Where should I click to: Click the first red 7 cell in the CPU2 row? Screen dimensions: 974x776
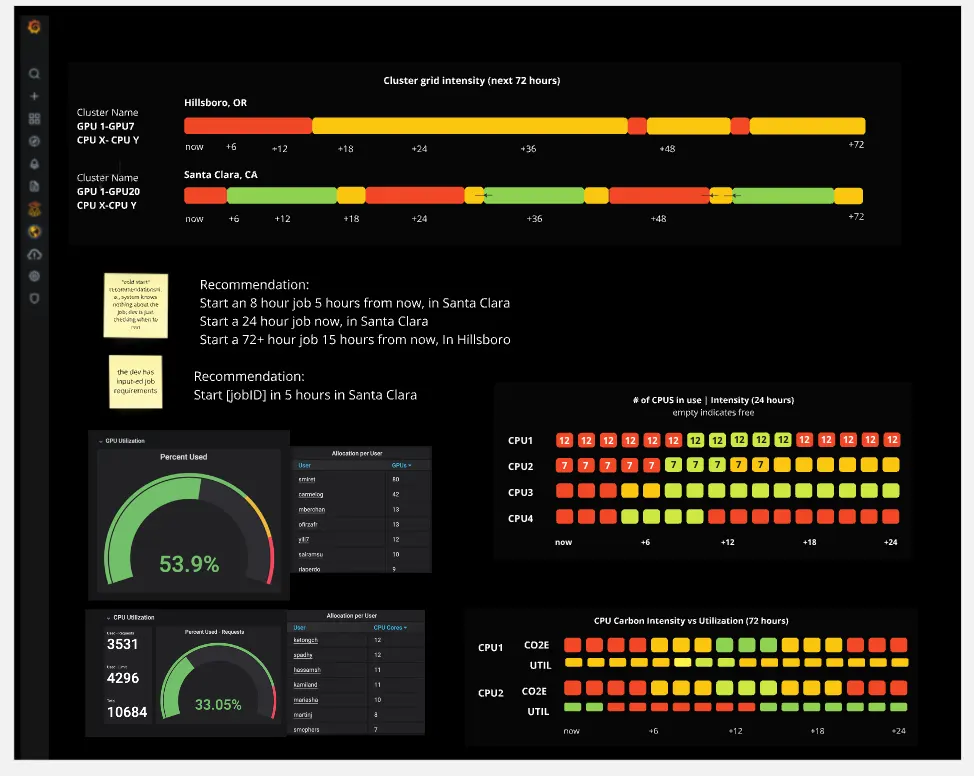[x=564, y=465]
